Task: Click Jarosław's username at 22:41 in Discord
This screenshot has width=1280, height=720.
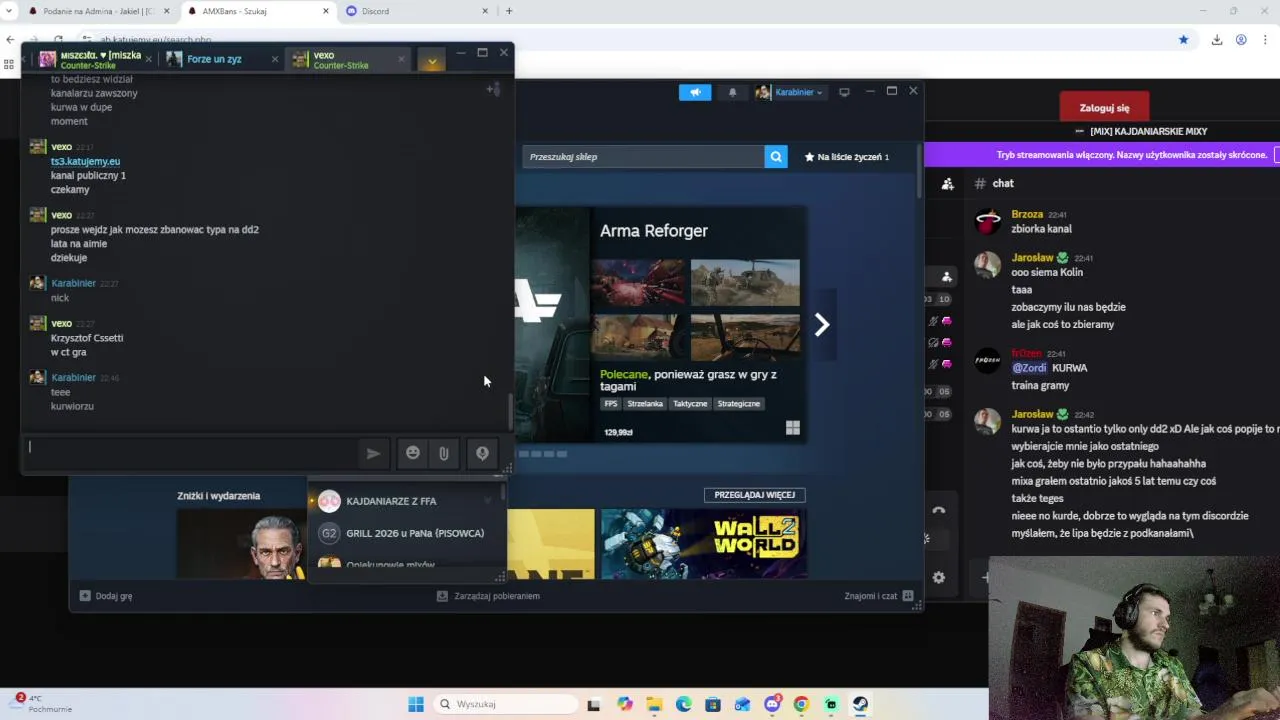Action: [x=1033, y=258]
